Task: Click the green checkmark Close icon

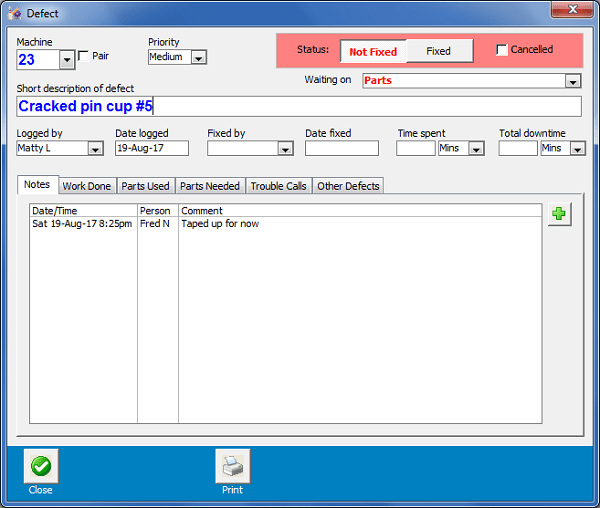Action: point(41,466)
